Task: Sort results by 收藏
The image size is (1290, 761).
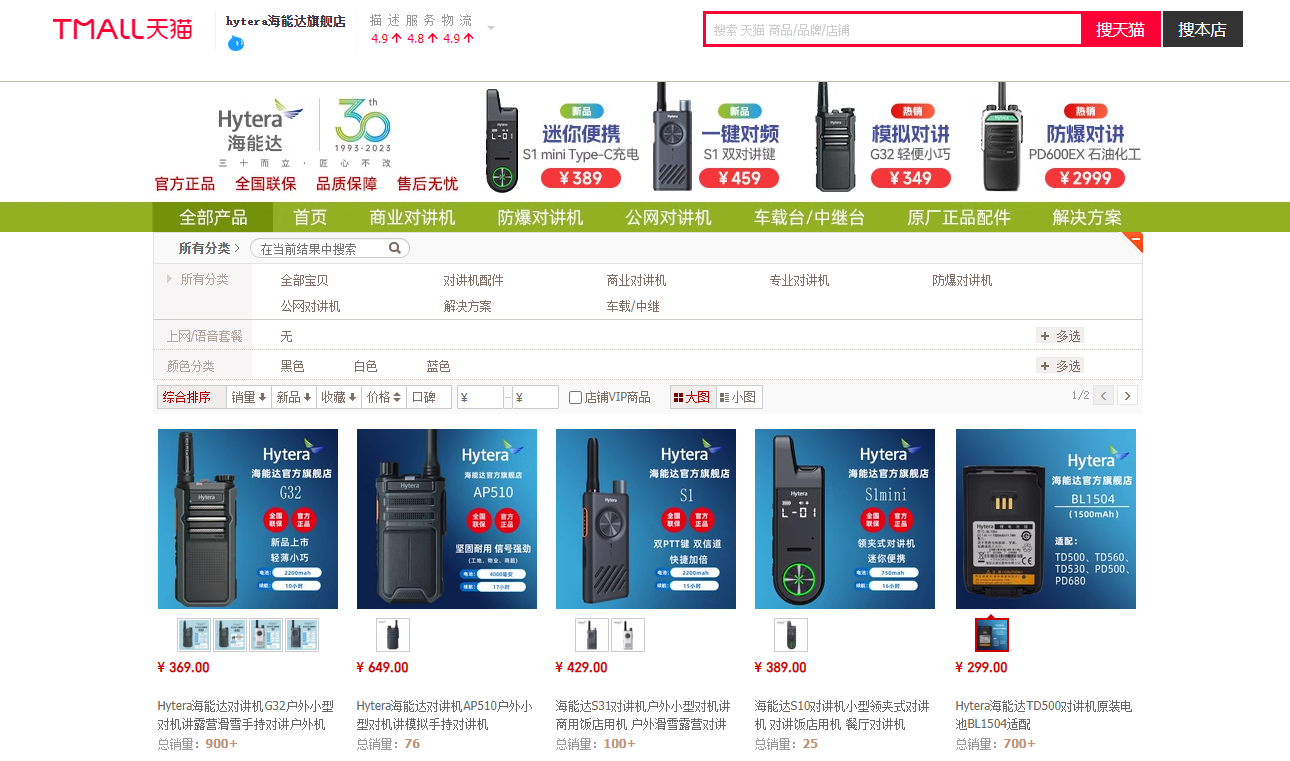Action: coord(339,397)
